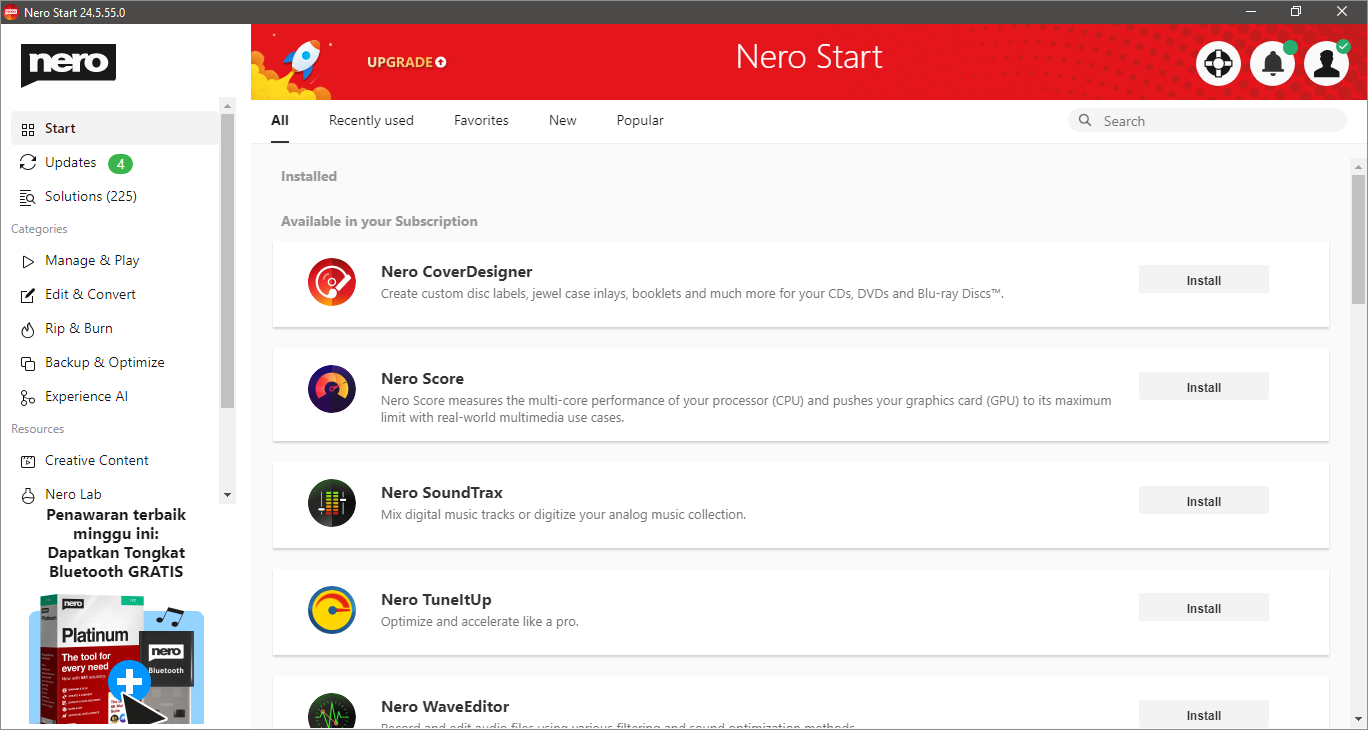The height and width of the screenshot is (730, 1368).
Task: Click the "Installed" section heading
Action: (309, 176)
